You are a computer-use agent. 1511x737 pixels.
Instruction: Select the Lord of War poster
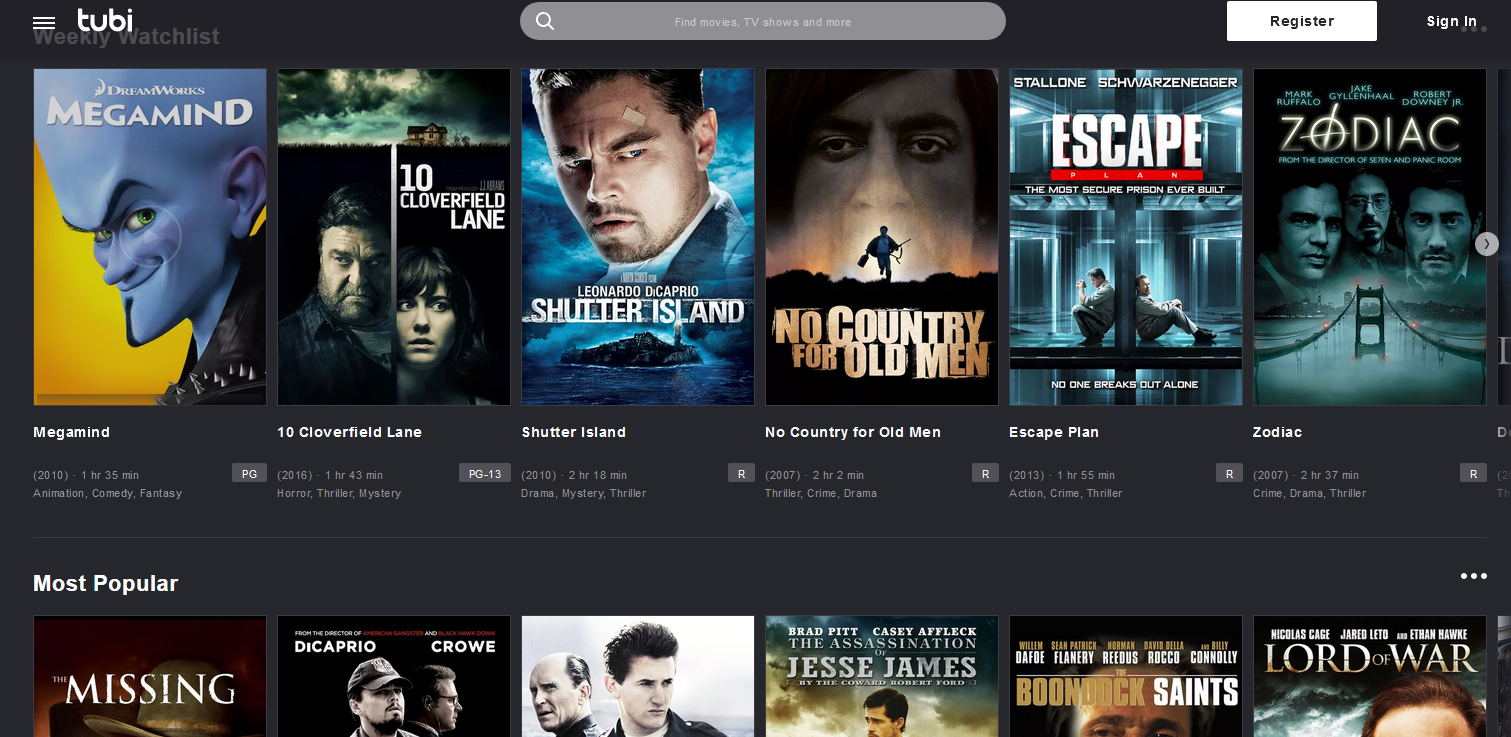1369,677
